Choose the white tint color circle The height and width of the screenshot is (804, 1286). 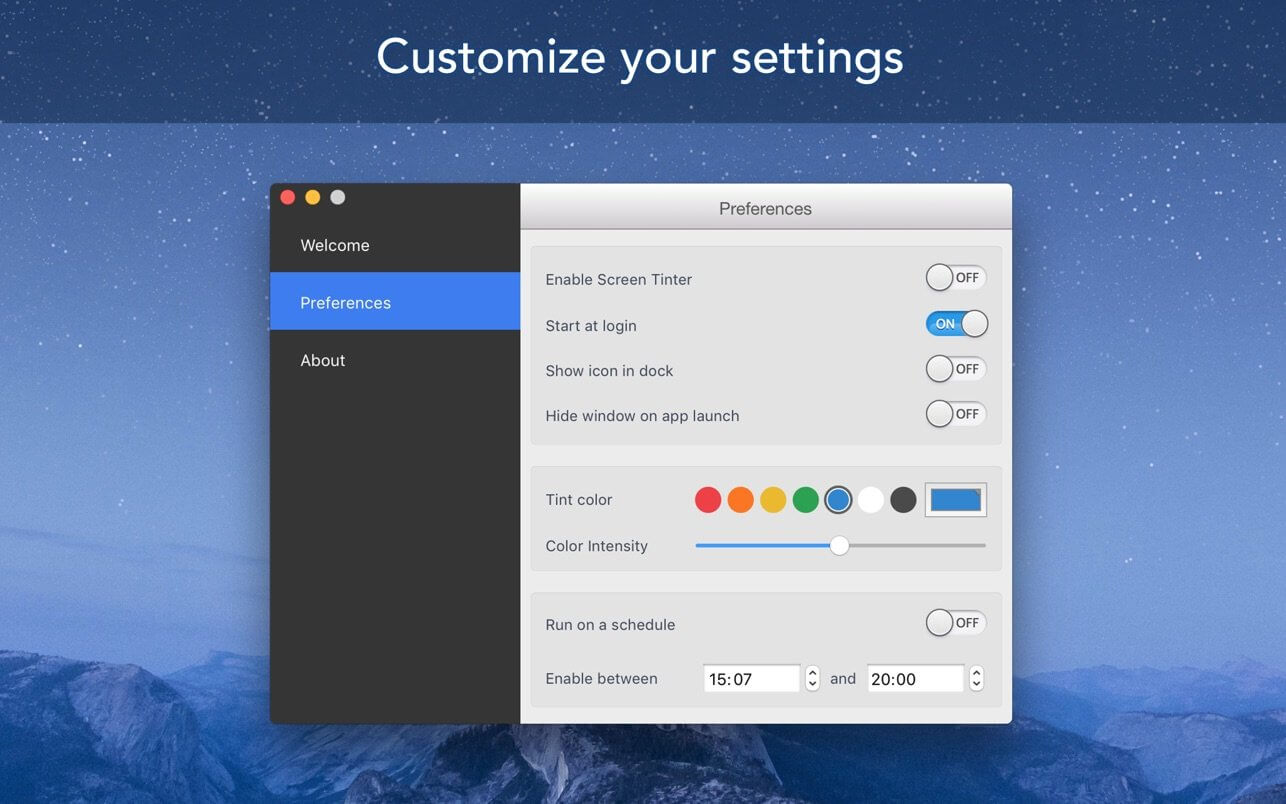[871, 500]
